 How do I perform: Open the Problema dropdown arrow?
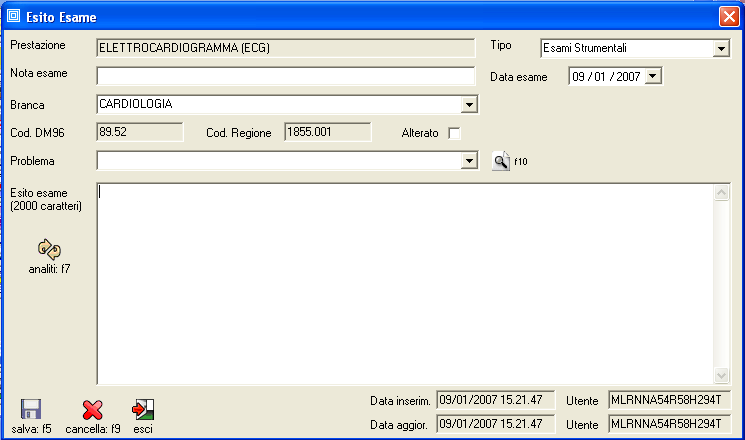click(x=468, y=160)
